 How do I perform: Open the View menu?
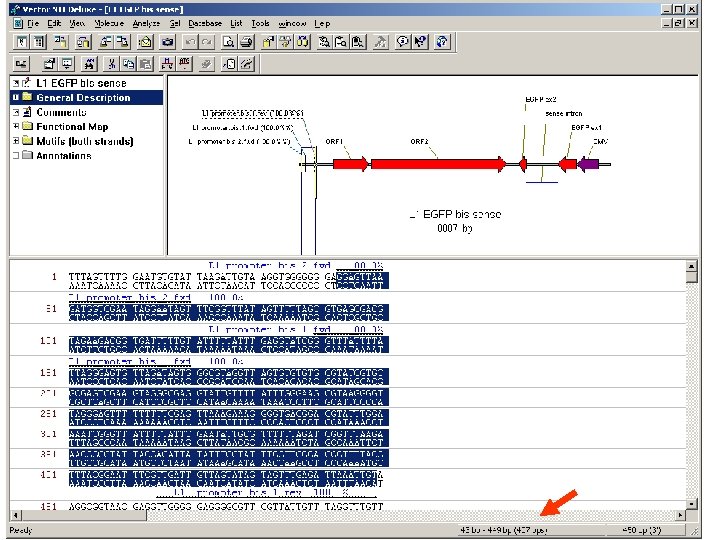tap(77, 23)
